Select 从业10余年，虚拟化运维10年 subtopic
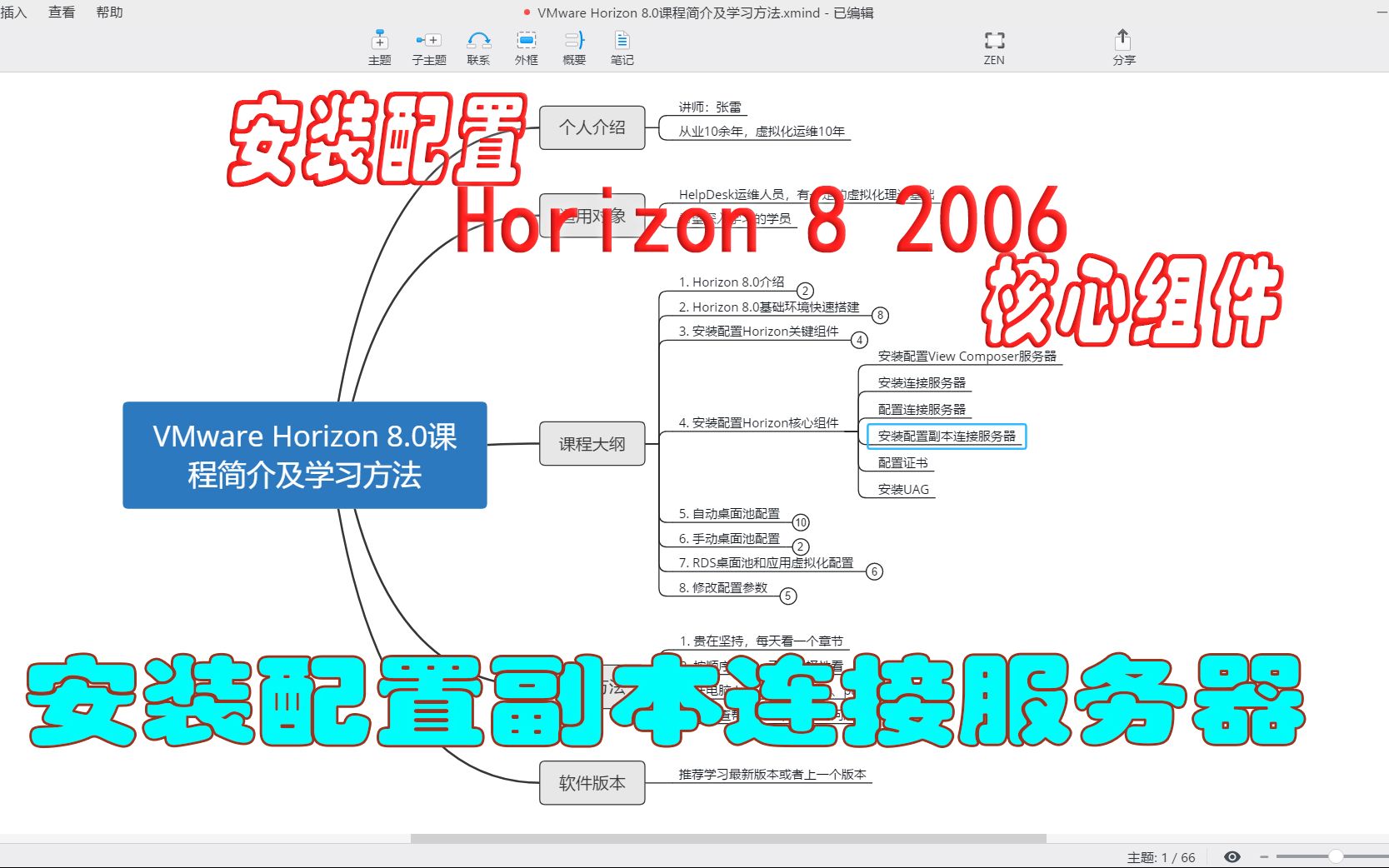This screenshot has width=1389, height=868. pyautogui.click(x=762, y=131)
